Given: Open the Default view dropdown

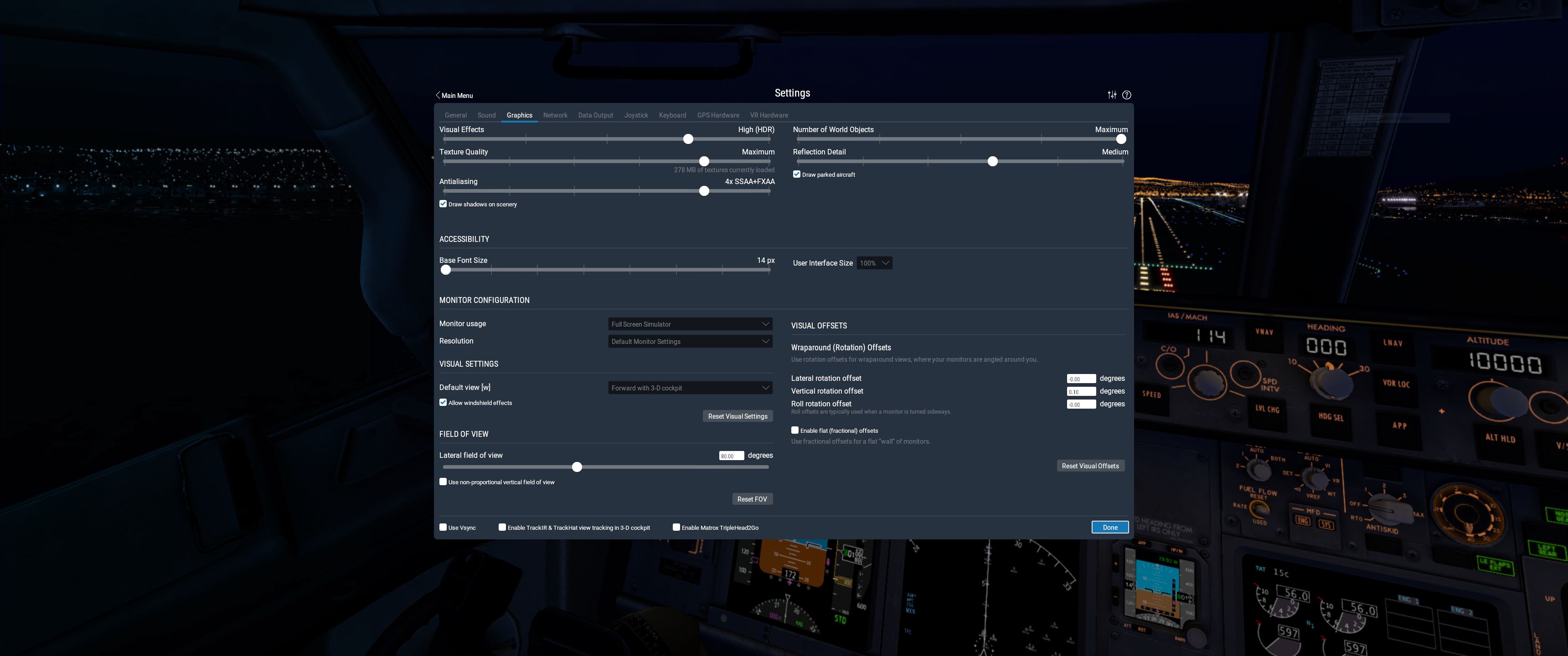Looking at the screenshot, I should (x=690, y=388).
